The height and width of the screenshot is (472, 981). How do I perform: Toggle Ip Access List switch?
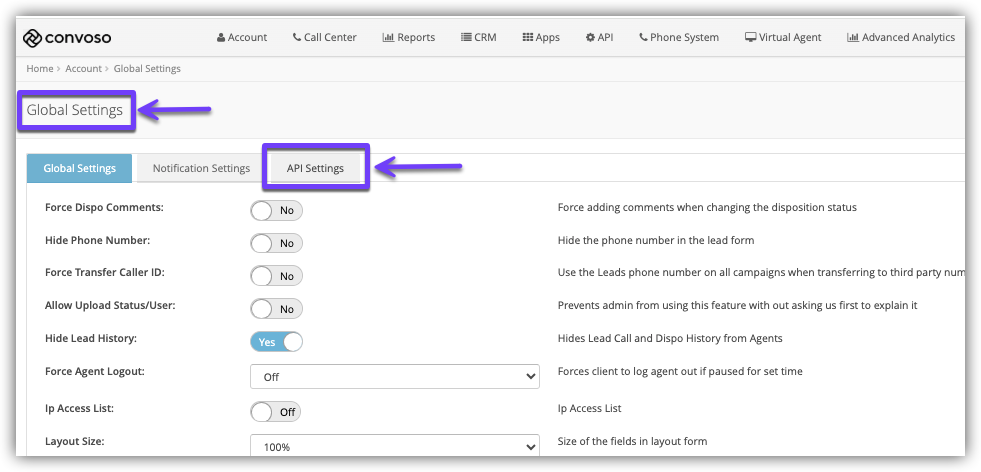pos(275,412)
